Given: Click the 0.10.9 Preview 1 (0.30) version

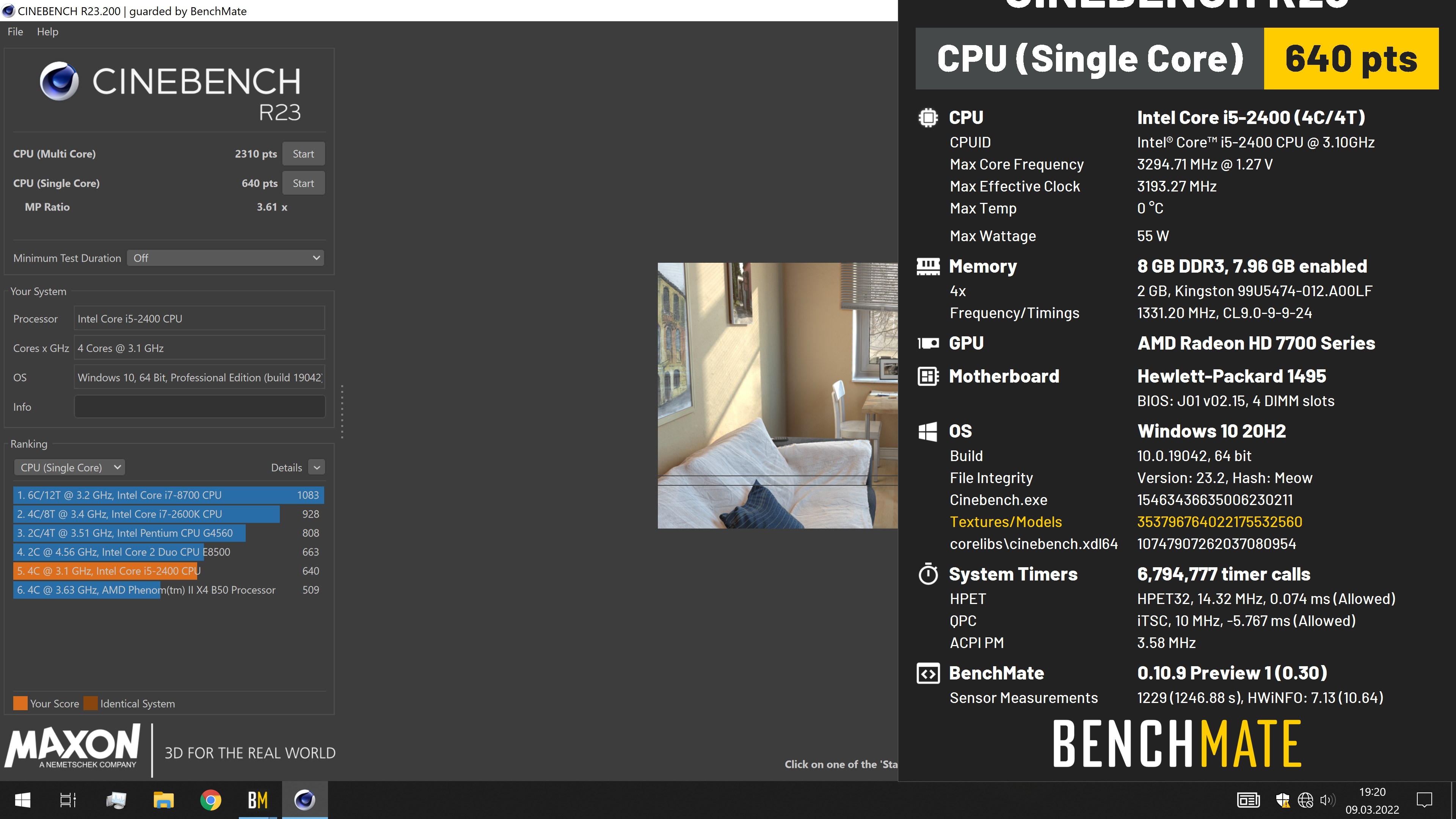Looking at the screenshot, I should tap(1232, 673).
